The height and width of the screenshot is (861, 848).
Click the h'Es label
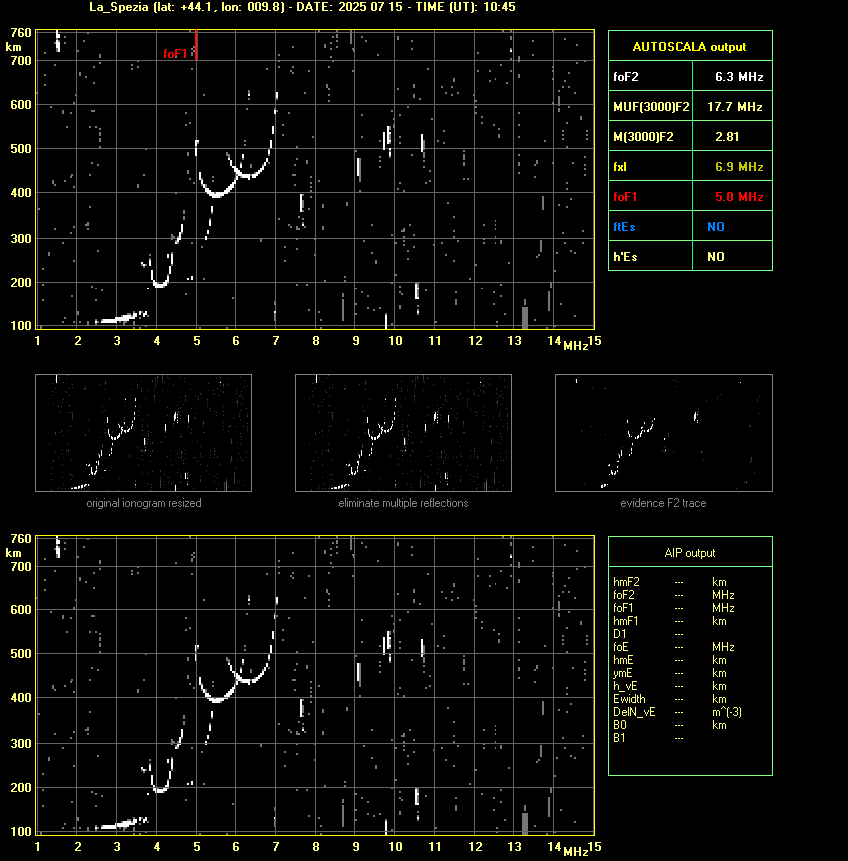coord(624,256)
